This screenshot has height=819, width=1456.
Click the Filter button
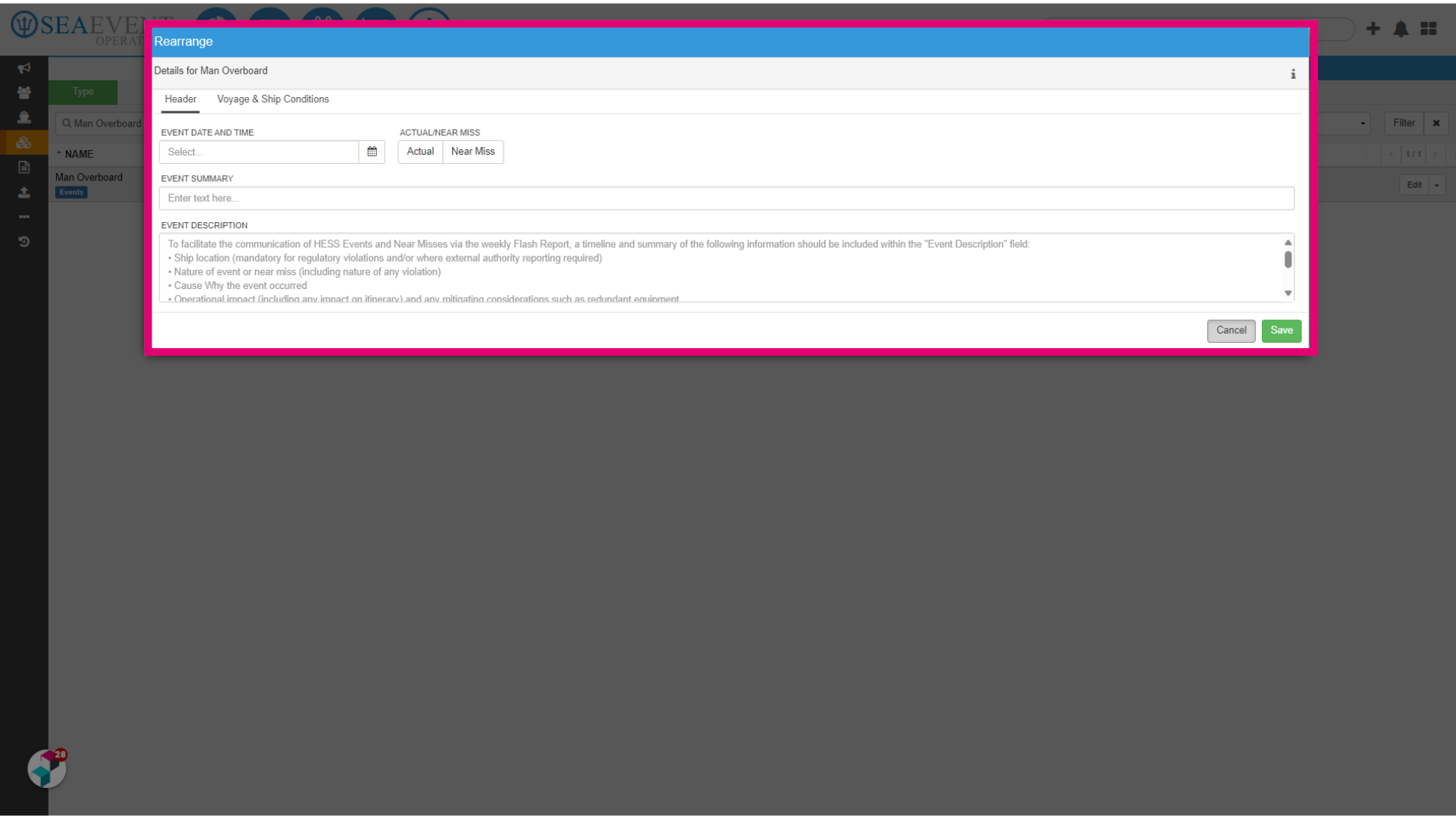[x=1404, y=123]
